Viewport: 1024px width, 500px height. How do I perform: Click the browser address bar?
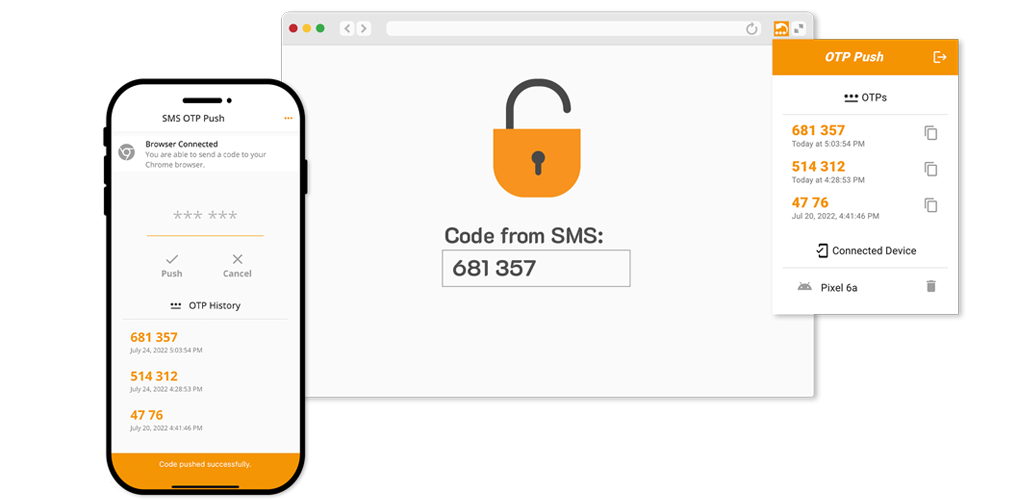click(573, 29)
